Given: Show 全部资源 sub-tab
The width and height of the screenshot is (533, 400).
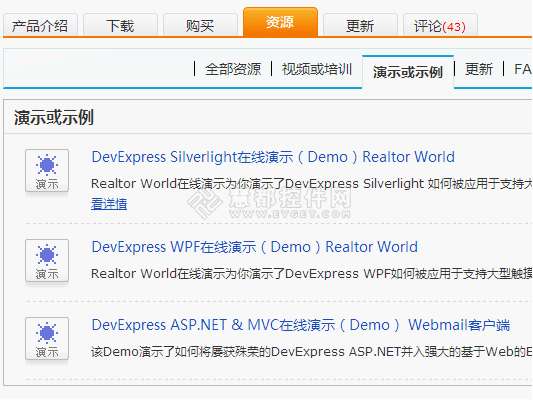Looking at the screenshot, I should coord(233,69).
